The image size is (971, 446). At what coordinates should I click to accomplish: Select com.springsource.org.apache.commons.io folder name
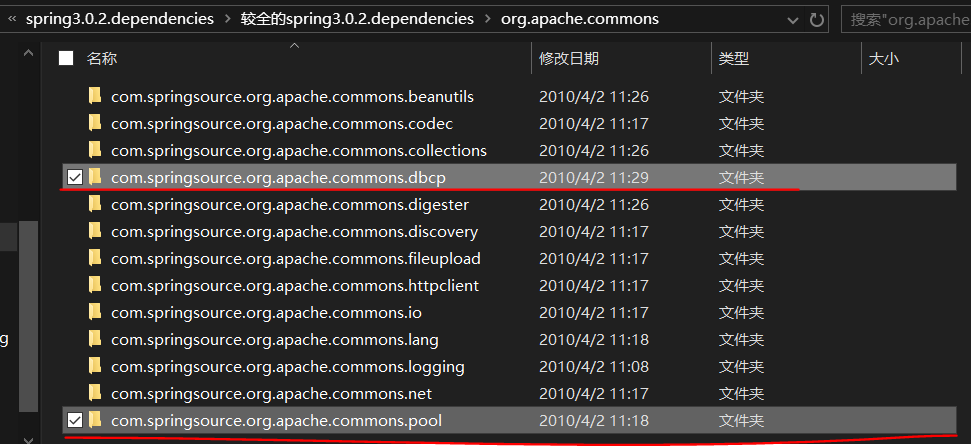(x=266, y=313)
